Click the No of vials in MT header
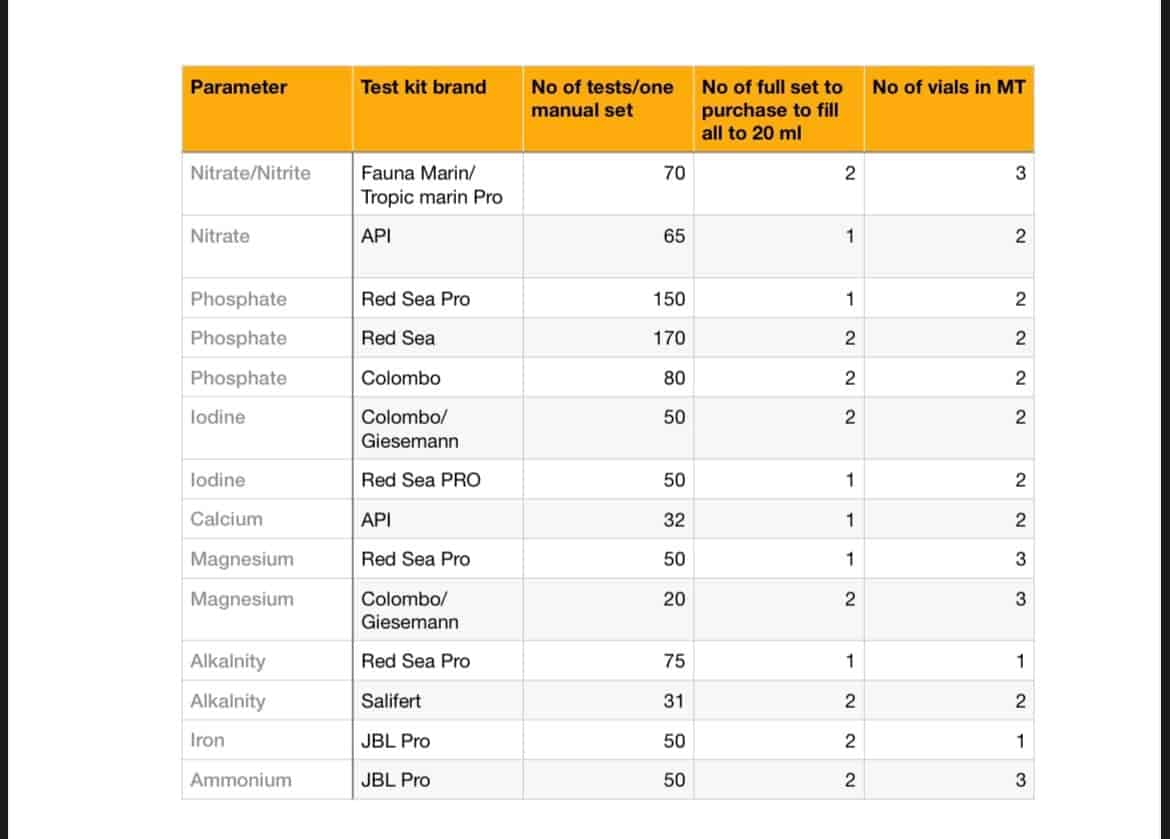 pos(948,87)
